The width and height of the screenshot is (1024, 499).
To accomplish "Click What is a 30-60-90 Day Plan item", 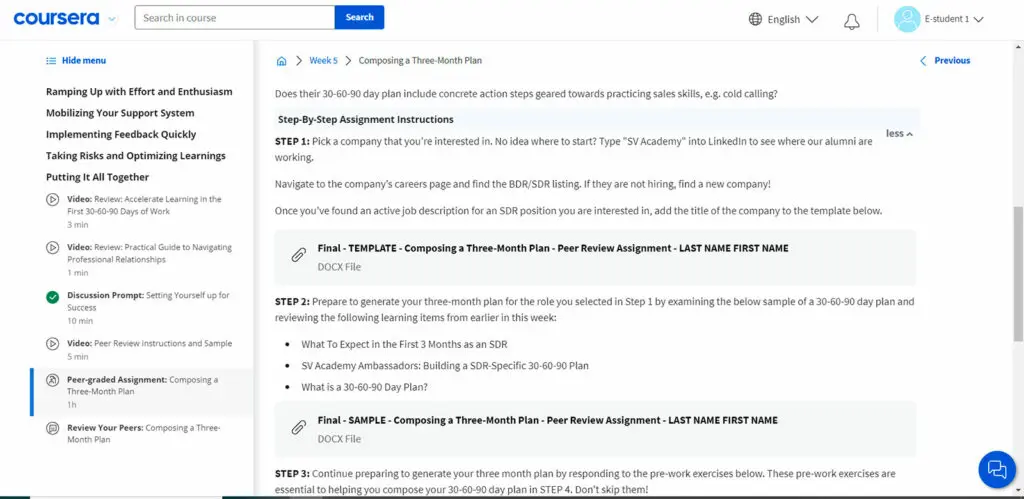I will pyautogui.click(x=364, y=387).
